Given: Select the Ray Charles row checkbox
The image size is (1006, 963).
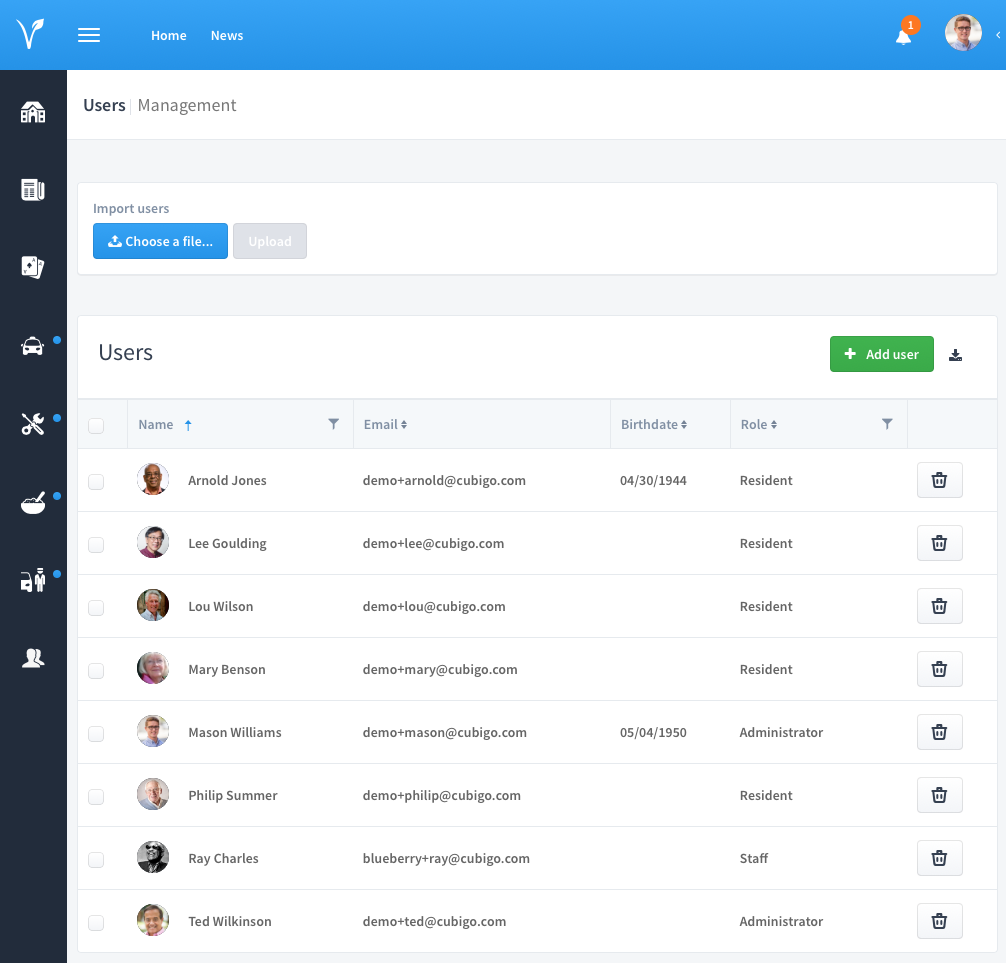Looking at the screenshot, I should [x=96, y=860].
